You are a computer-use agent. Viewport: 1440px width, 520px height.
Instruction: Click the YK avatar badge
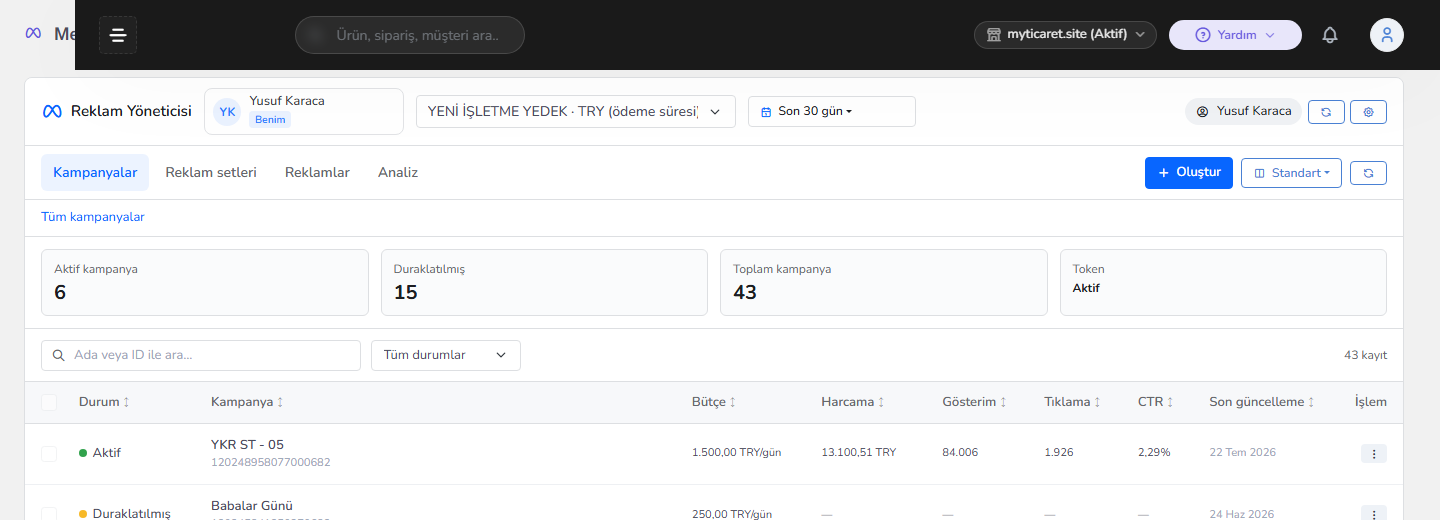coord(228,112)
